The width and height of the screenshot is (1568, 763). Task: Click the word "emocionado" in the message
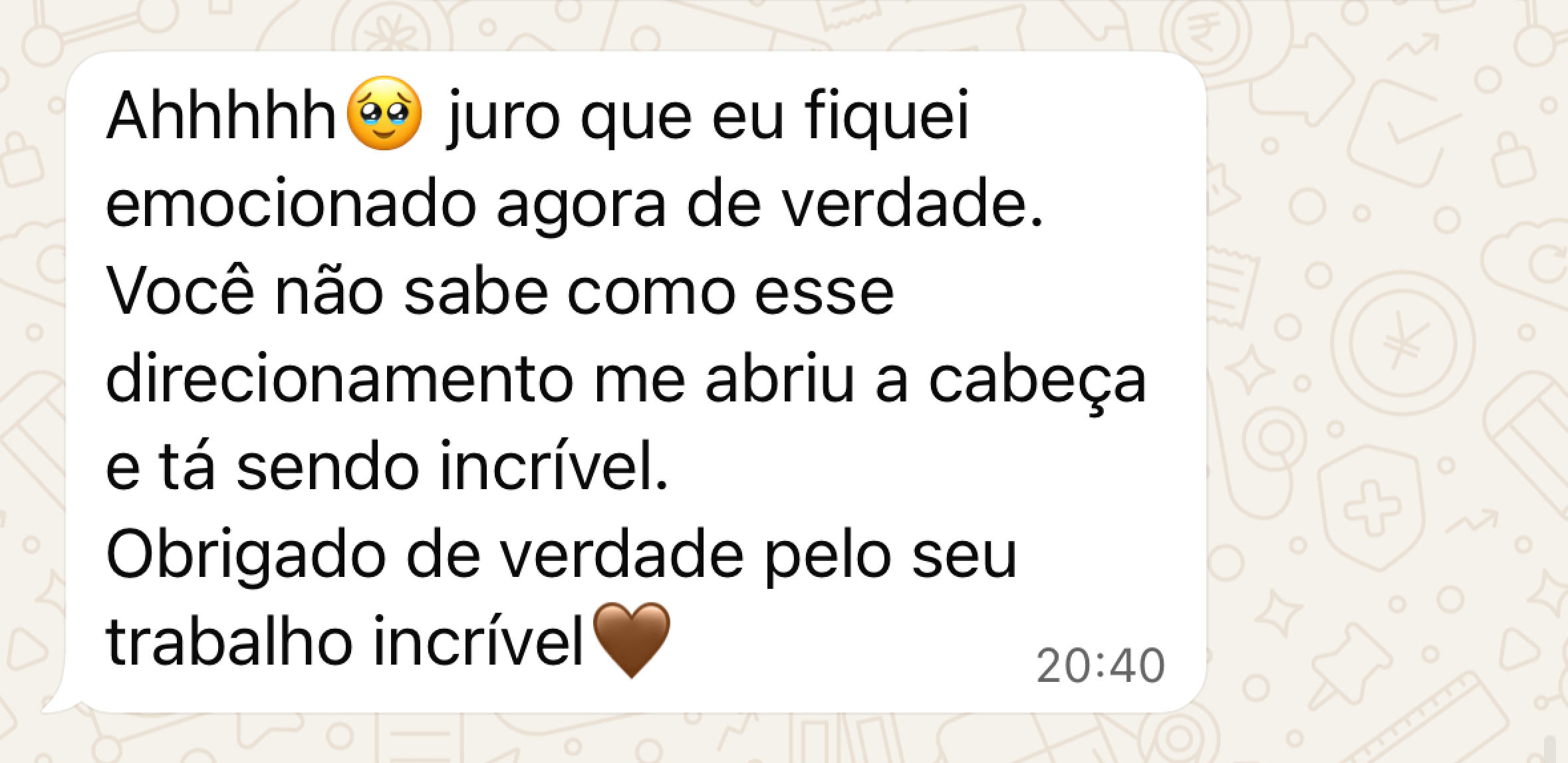(291, 204)
